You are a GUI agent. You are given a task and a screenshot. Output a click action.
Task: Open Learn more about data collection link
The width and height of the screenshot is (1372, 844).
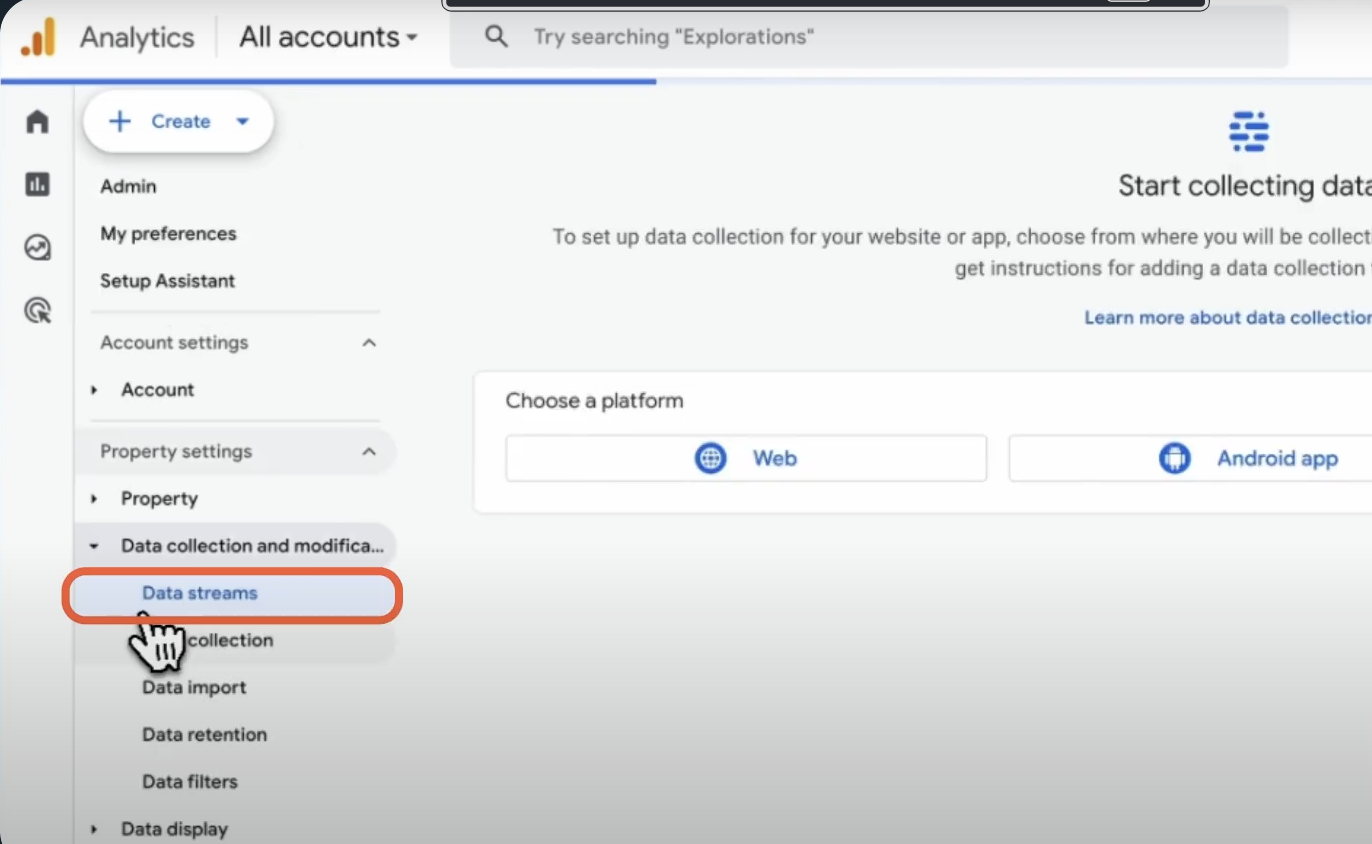click(1228, 317)
